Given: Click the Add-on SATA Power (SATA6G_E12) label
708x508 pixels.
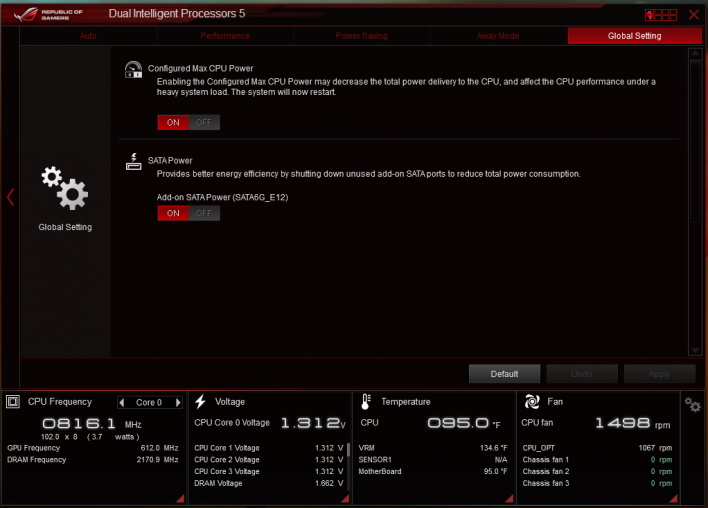Looking at the screenshot, I should (222, 197).
